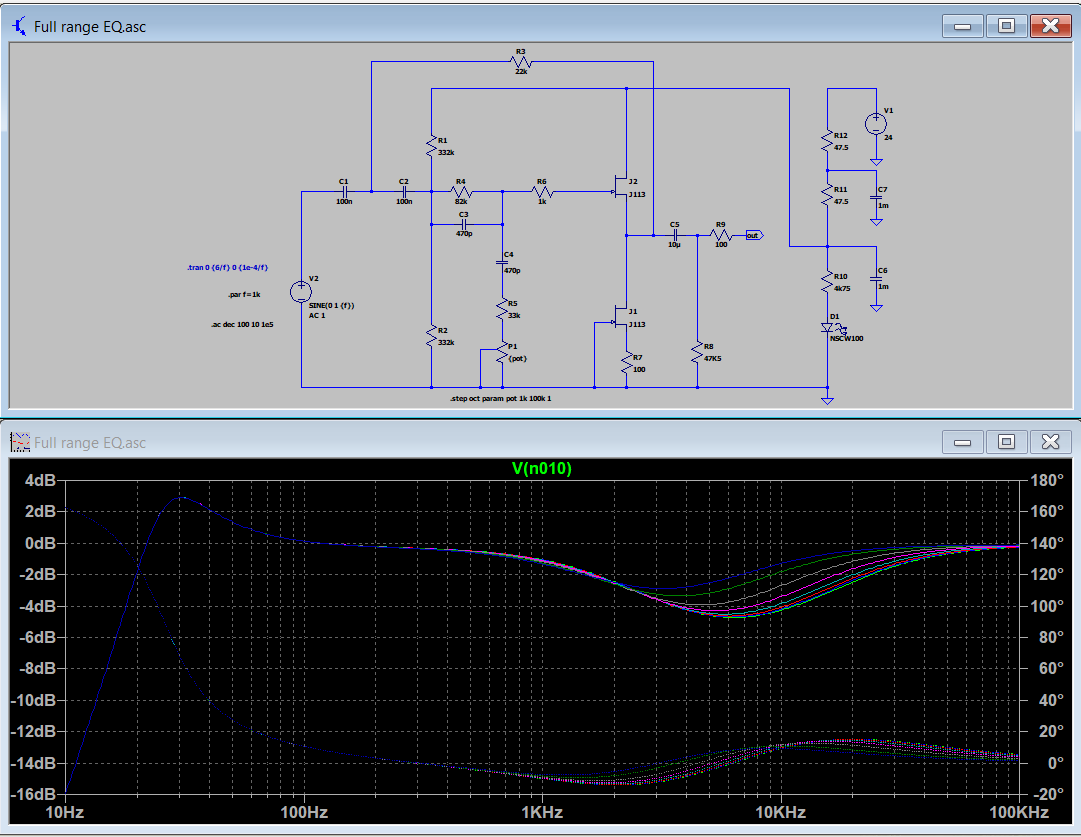This screenshot has width=1081, height=837.
Task: Click the 4dB label on magnitude axis
Action: (x=40, y=481)
